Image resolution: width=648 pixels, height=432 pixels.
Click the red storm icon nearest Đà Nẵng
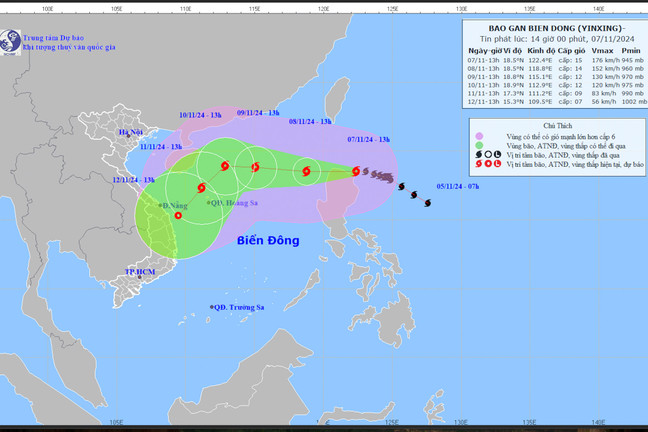point(178,214)
